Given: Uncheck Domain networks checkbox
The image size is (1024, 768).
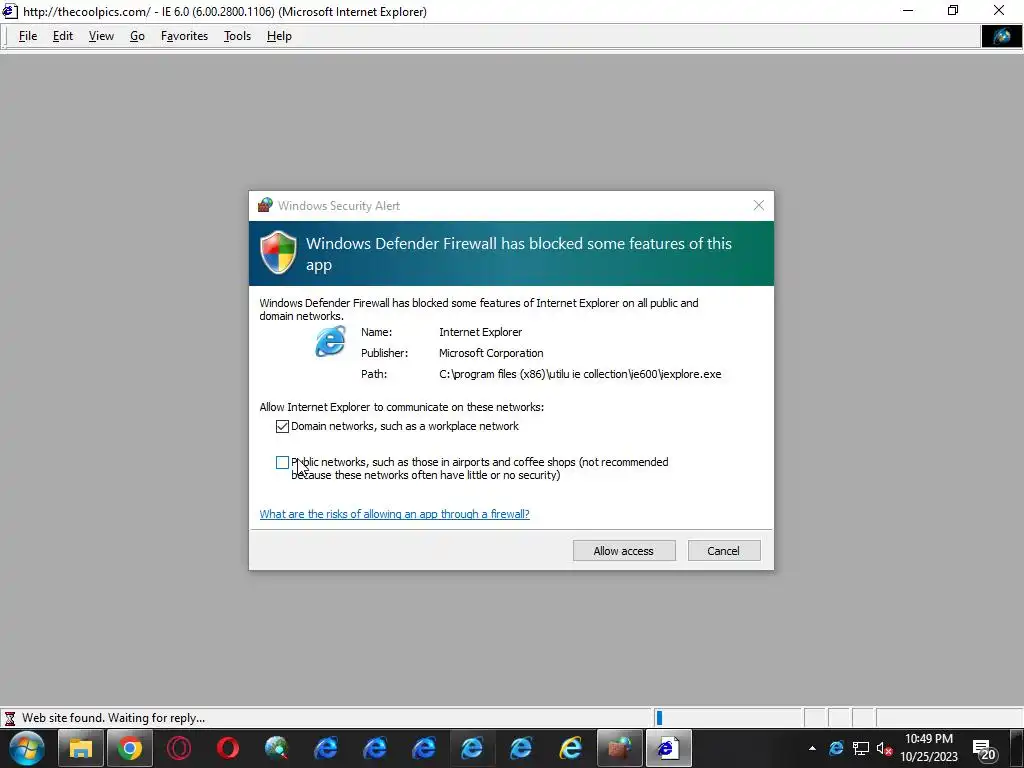Looking at the screenshot, I should 282,426.
